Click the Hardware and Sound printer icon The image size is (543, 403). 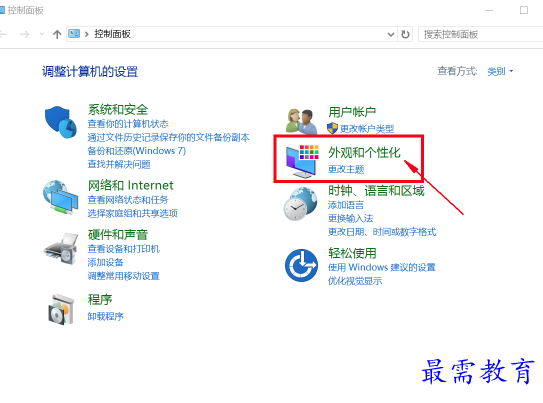pyautogui.click(x=61, y=249)
